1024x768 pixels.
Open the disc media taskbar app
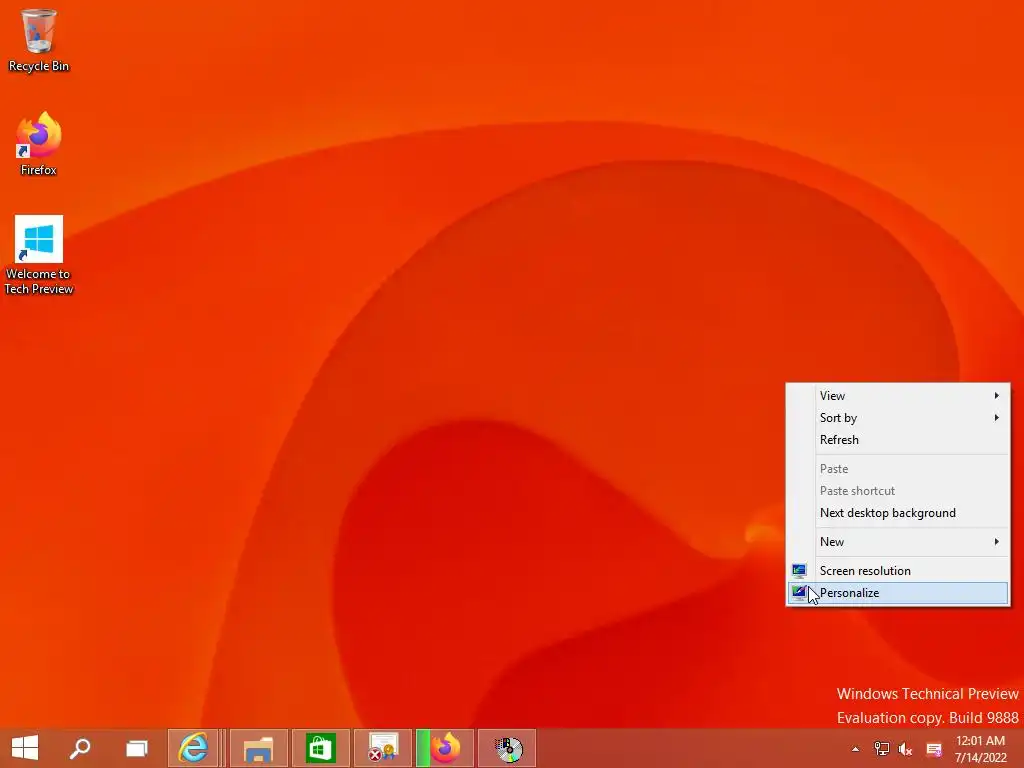coord(507,748)
